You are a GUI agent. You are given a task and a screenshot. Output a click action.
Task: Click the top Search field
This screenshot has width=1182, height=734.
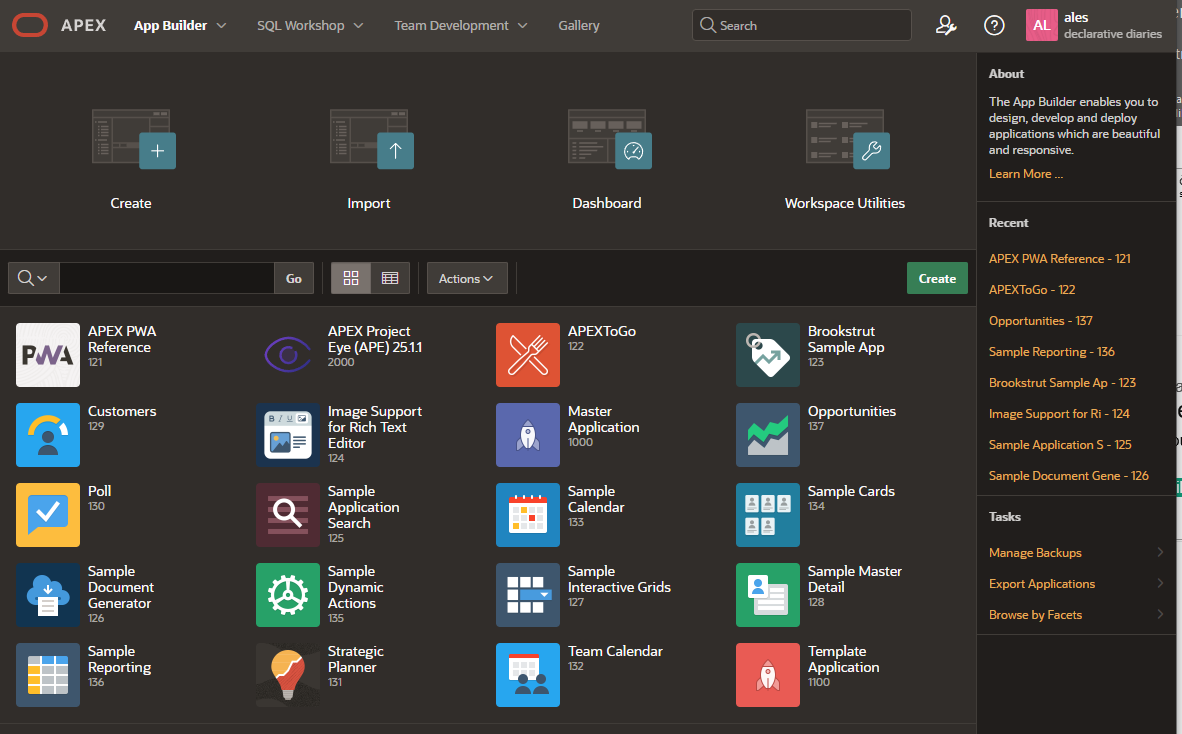(x=801, y=25)
